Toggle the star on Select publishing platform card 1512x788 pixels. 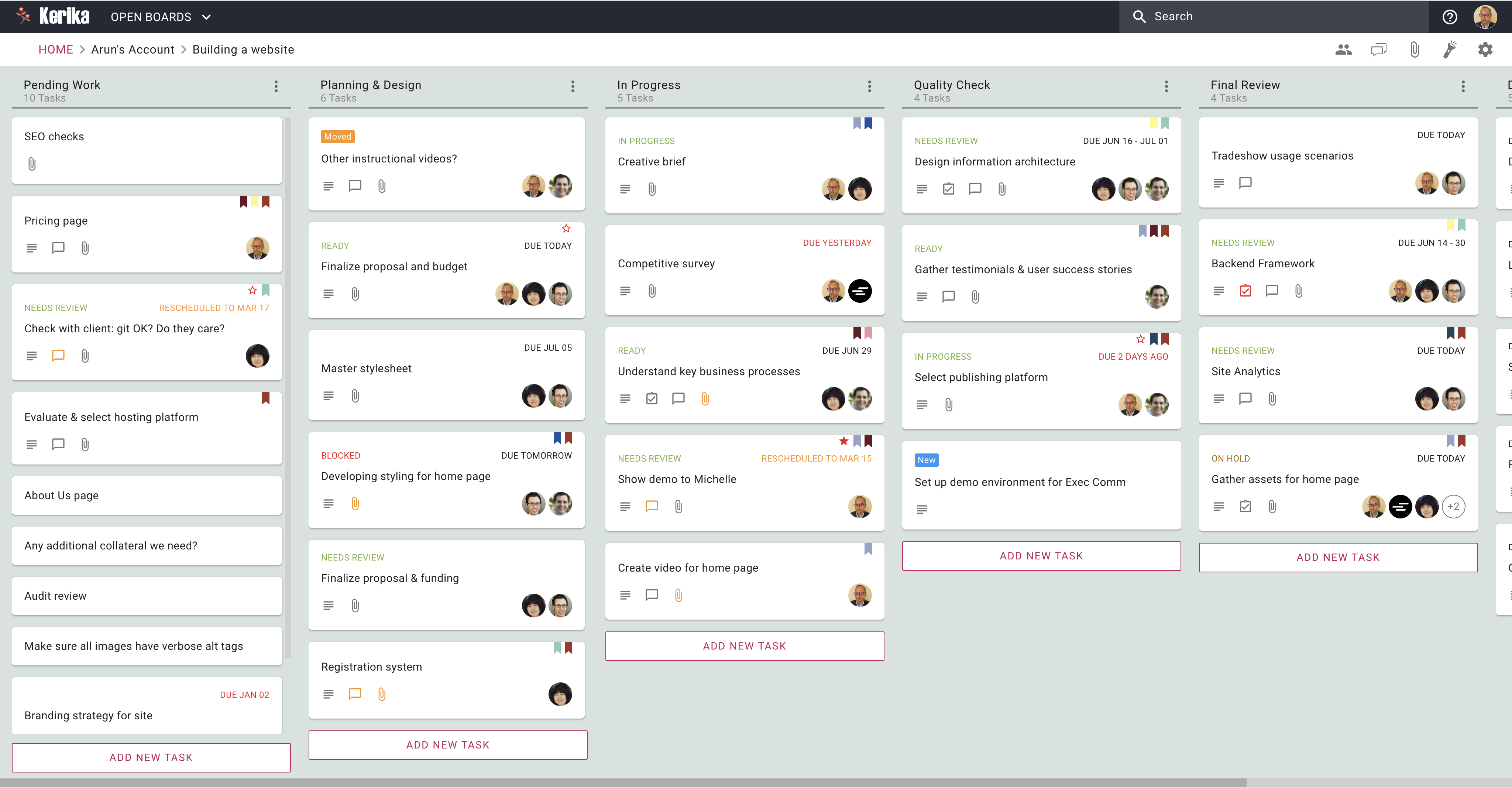[1140, 339]
